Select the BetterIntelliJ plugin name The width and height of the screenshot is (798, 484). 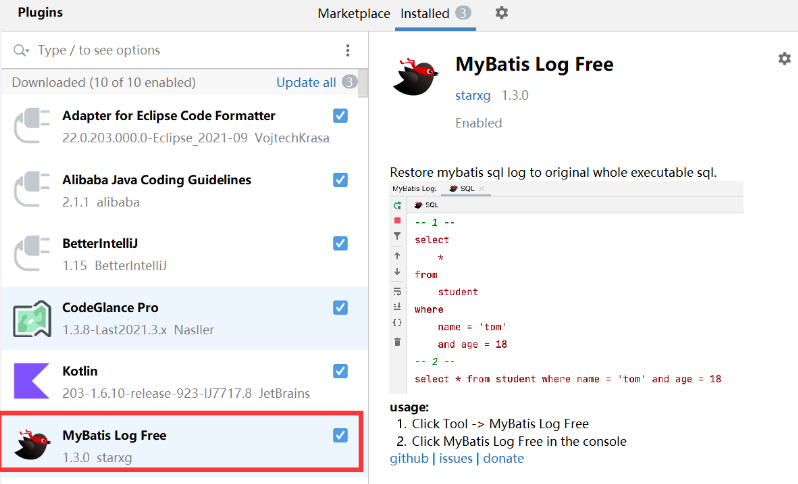point(100,244)
